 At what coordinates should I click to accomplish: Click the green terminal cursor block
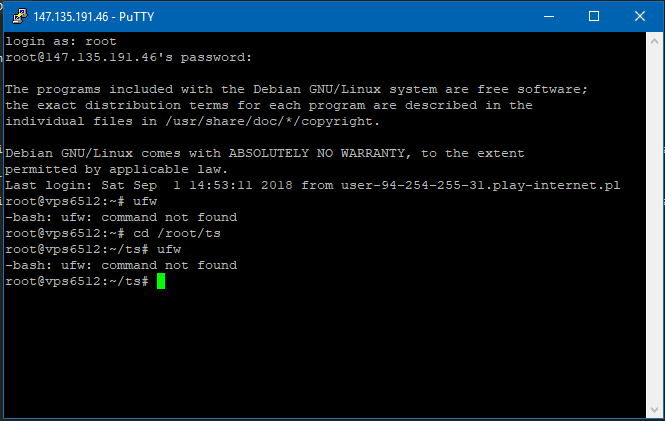point(161,282)
